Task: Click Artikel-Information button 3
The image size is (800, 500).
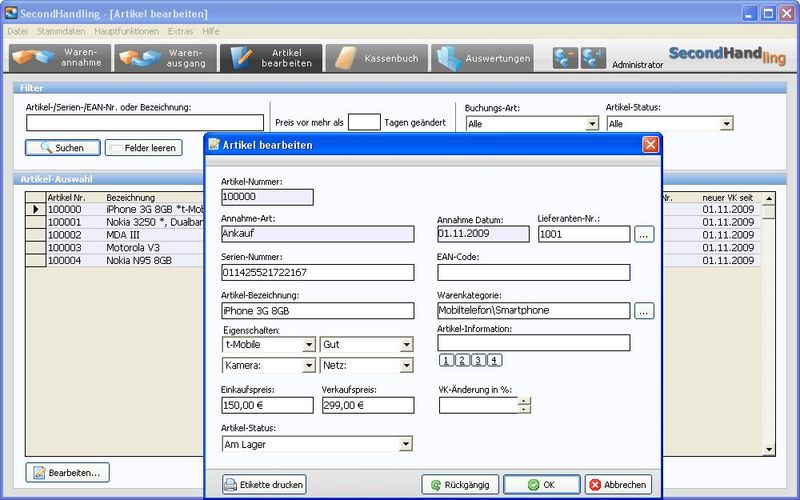Action: pyautogui.click(x=478, y=360)
